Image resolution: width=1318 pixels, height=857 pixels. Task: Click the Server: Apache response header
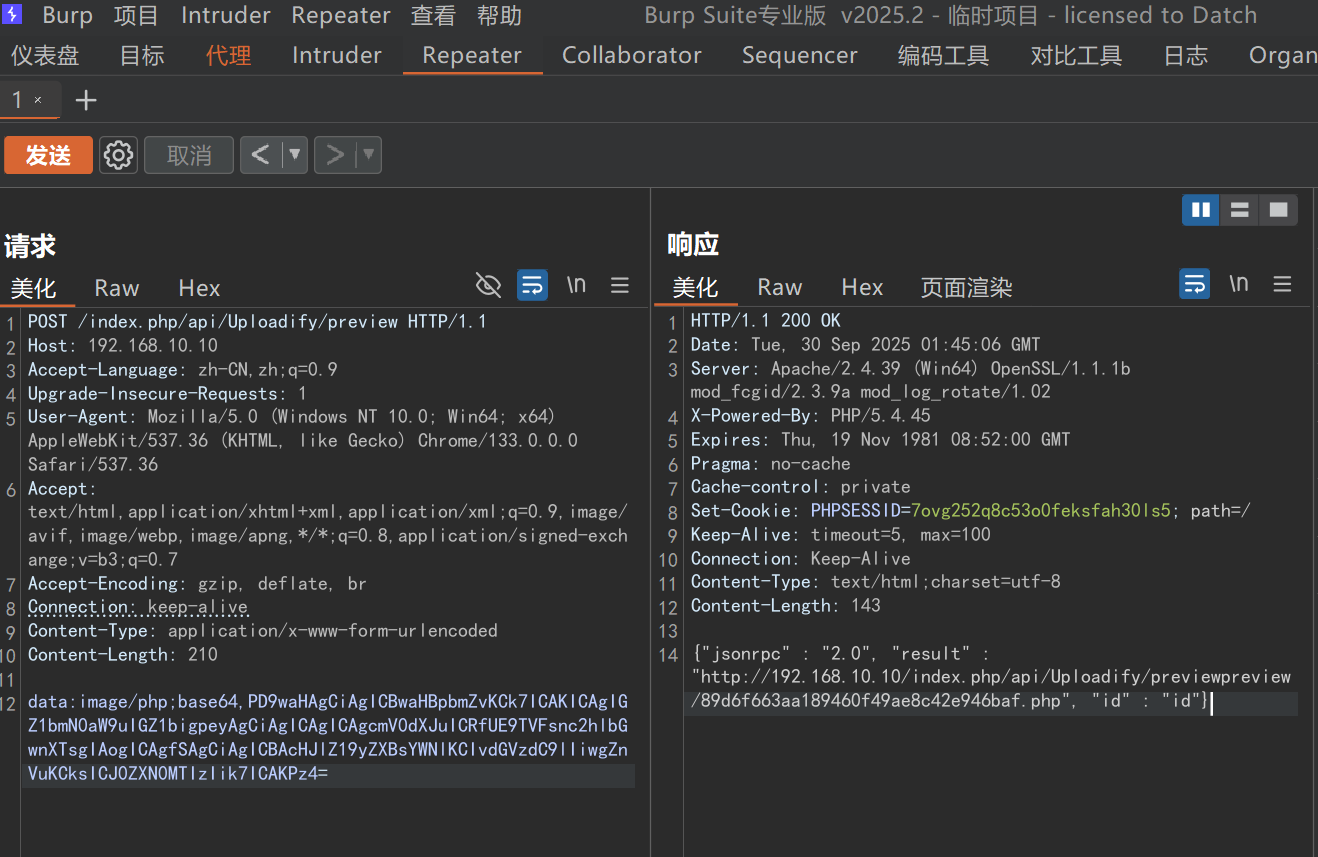(911, 380)
